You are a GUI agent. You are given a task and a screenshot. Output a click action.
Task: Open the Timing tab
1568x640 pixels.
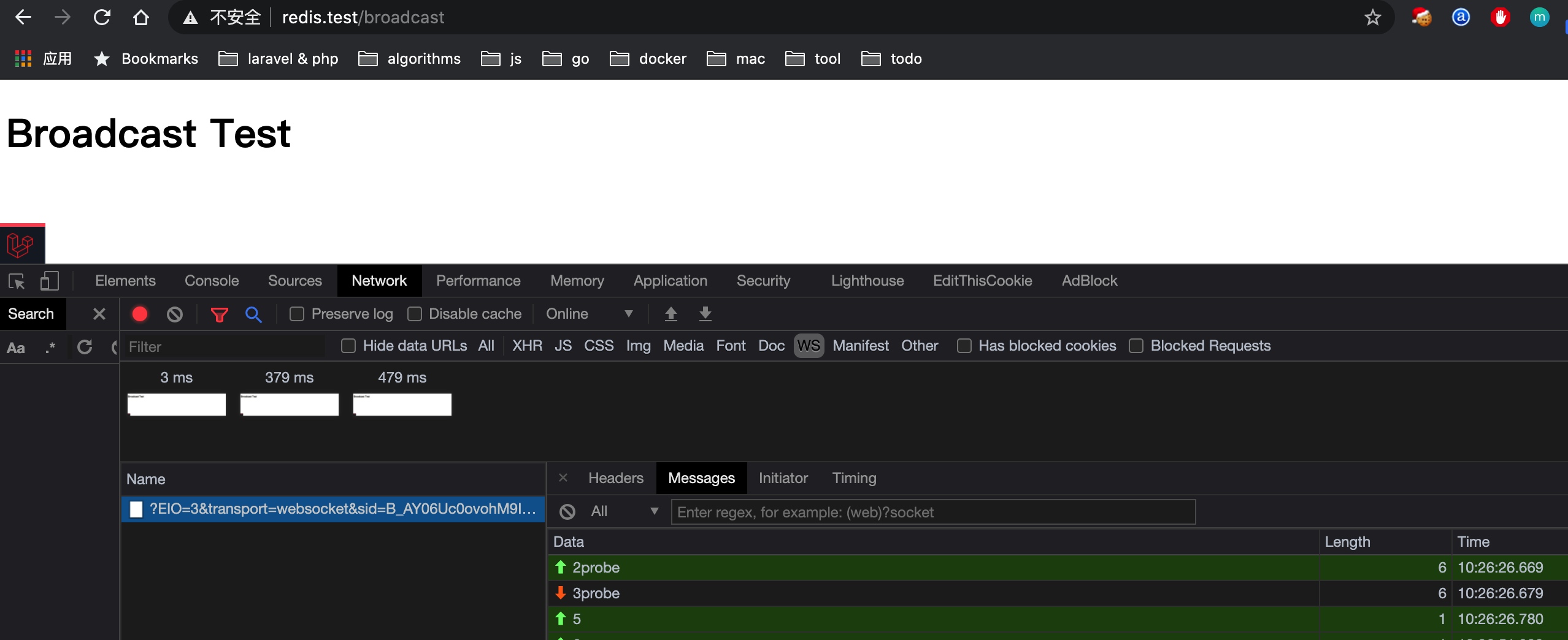pos(854,478)
